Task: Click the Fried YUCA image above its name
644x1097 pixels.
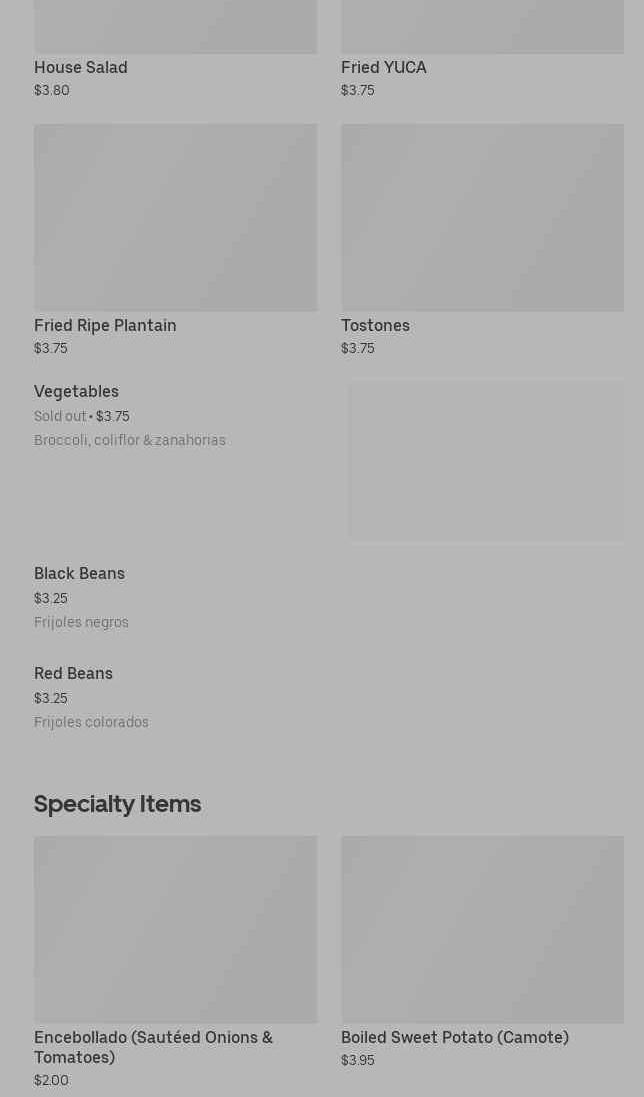Action: (482, 26)
